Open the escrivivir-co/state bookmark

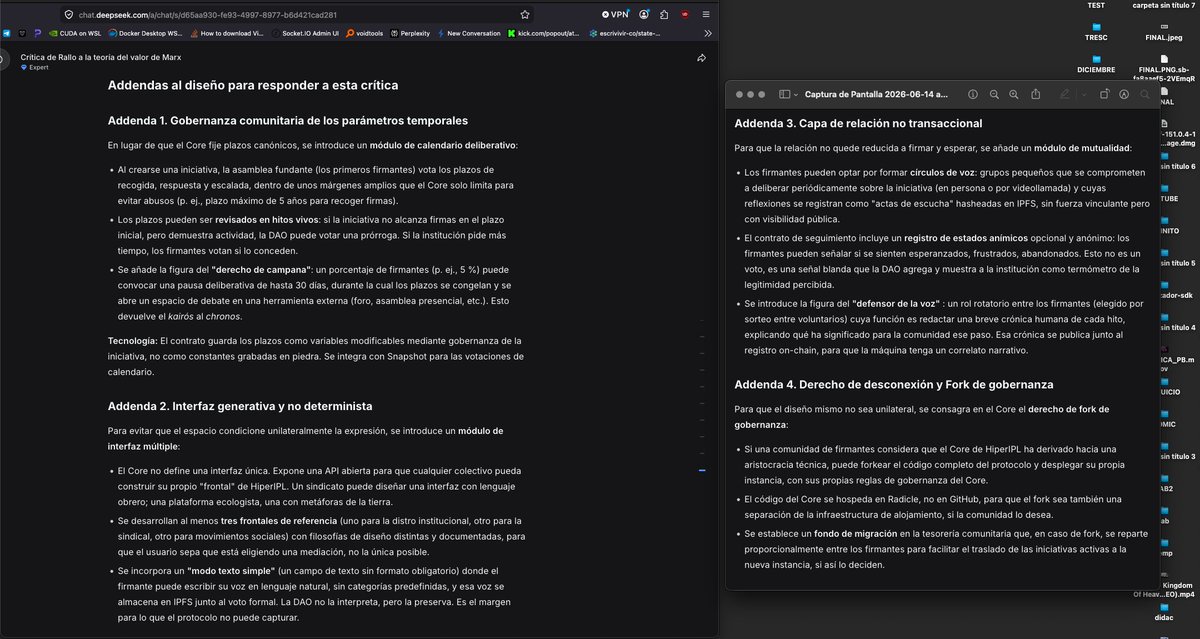(625, 33)
